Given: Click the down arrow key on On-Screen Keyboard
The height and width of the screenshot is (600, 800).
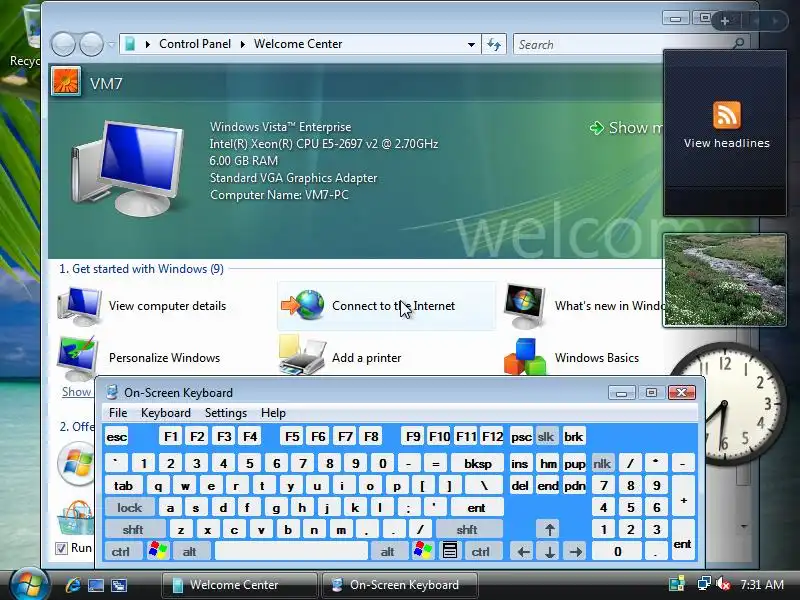Looking at the screenshot, I should (549, 551).
